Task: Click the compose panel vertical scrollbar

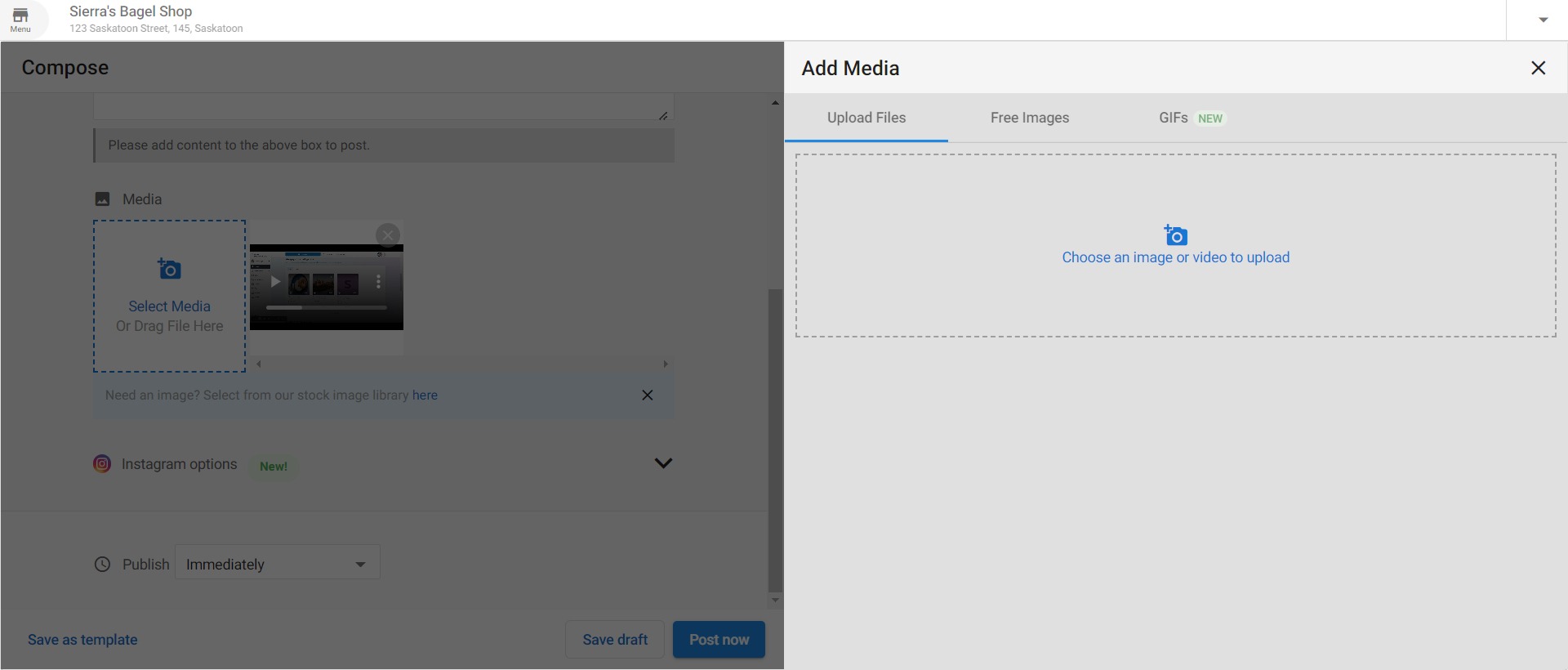Action: tap(775, 440)
